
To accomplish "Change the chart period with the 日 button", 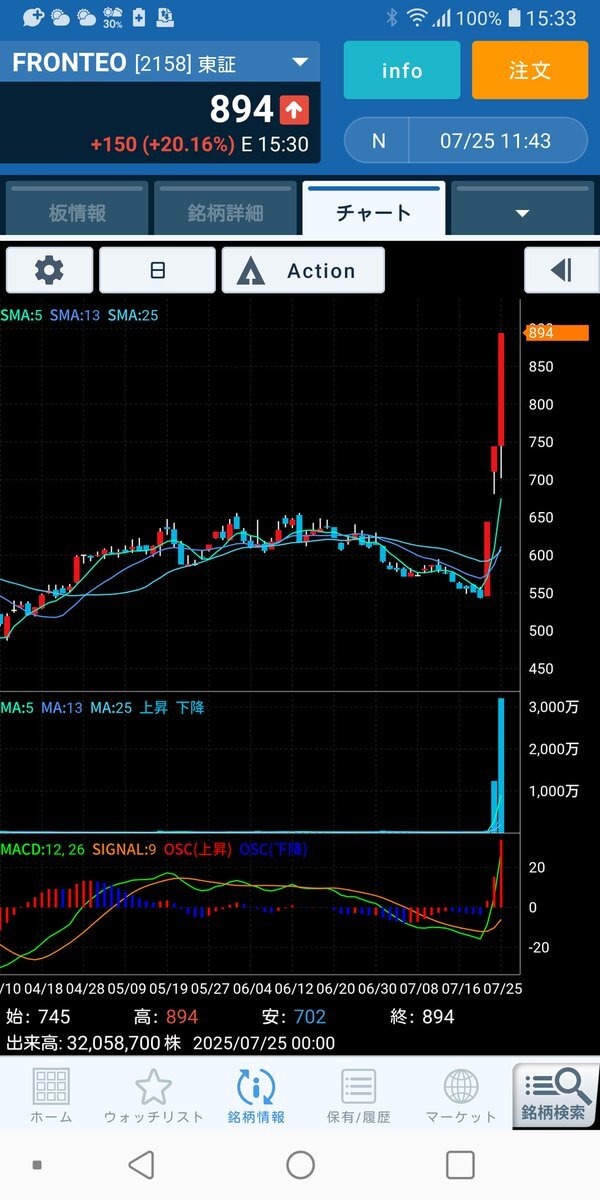I will click(x=157, y=270).
